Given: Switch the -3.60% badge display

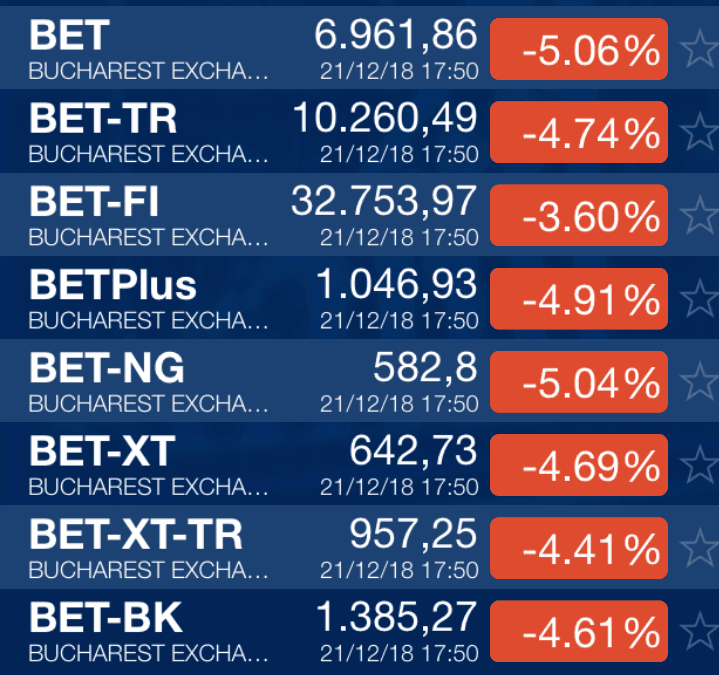Looking at the screenshot, I should 579,216.
